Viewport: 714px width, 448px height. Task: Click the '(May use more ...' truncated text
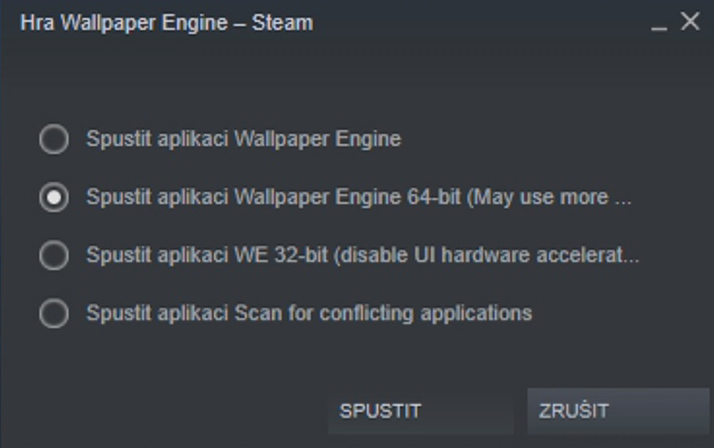[x=551, y=197]
